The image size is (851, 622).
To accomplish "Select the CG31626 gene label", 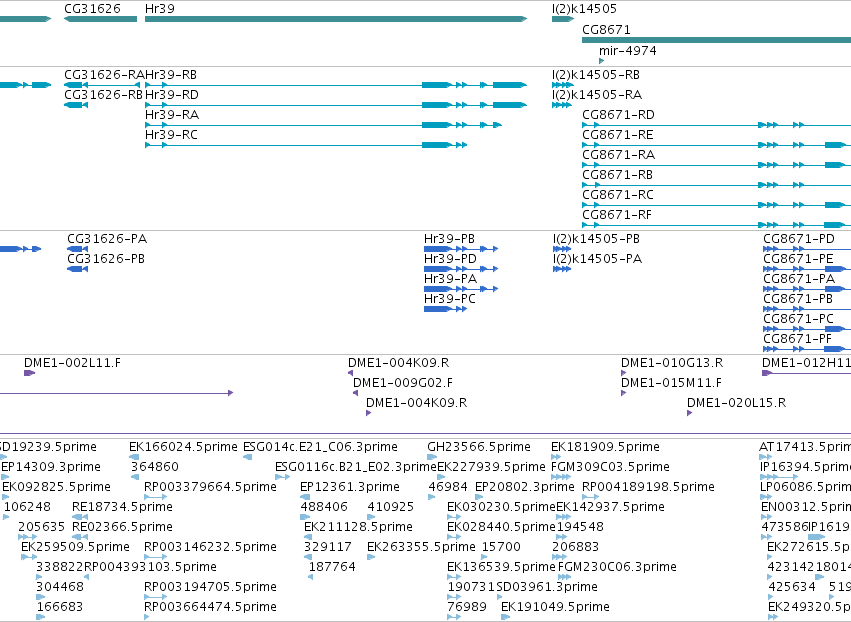I will point(92,9).
